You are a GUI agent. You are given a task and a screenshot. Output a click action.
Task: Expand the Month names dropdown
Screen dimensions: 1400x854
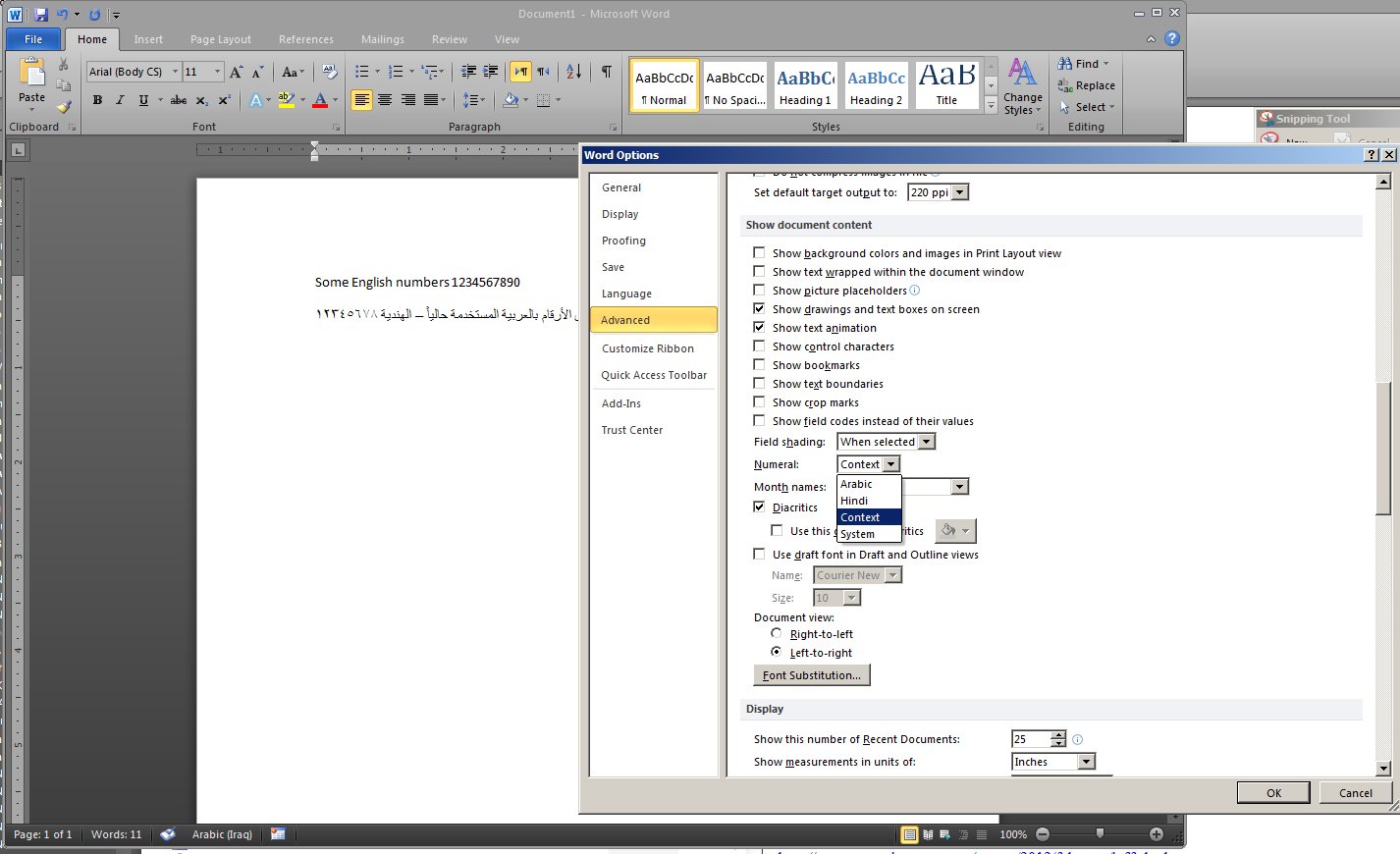959,487
